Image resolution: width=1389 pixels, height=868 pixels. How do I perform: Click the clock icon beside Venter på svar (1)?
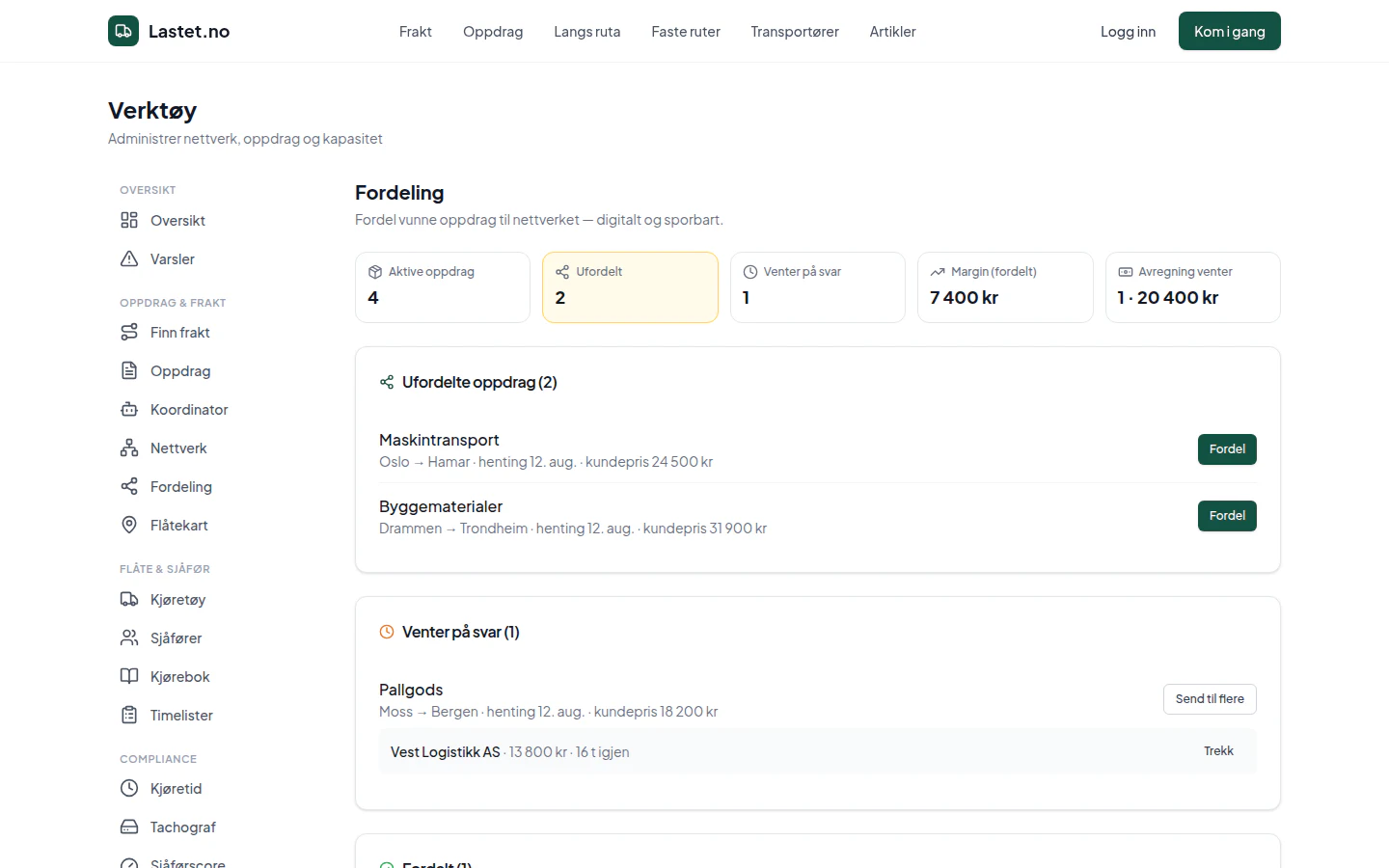[387, 632]
